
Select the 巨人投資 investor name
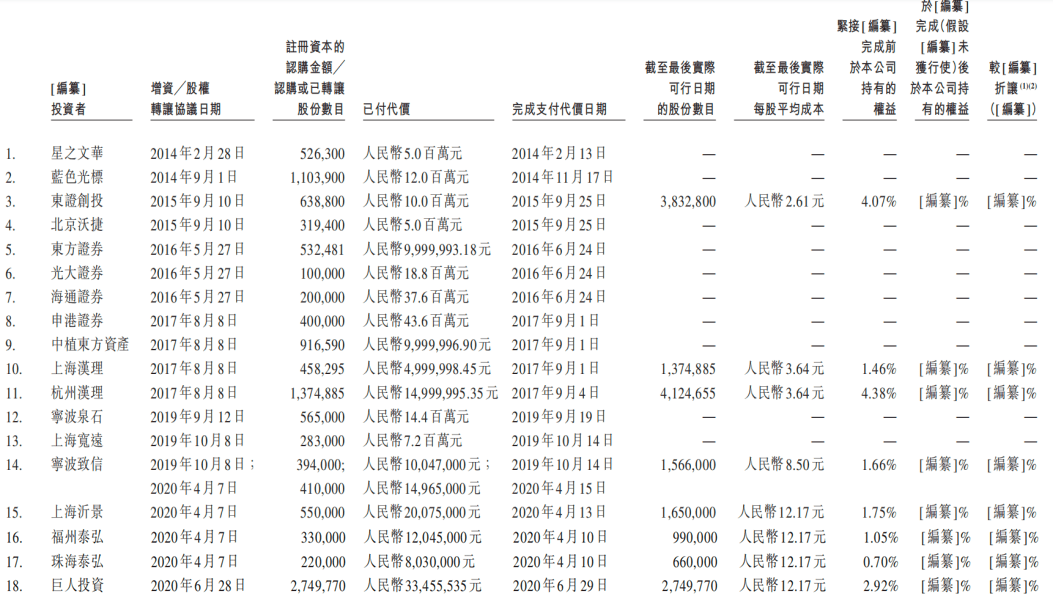click(77, 585)
